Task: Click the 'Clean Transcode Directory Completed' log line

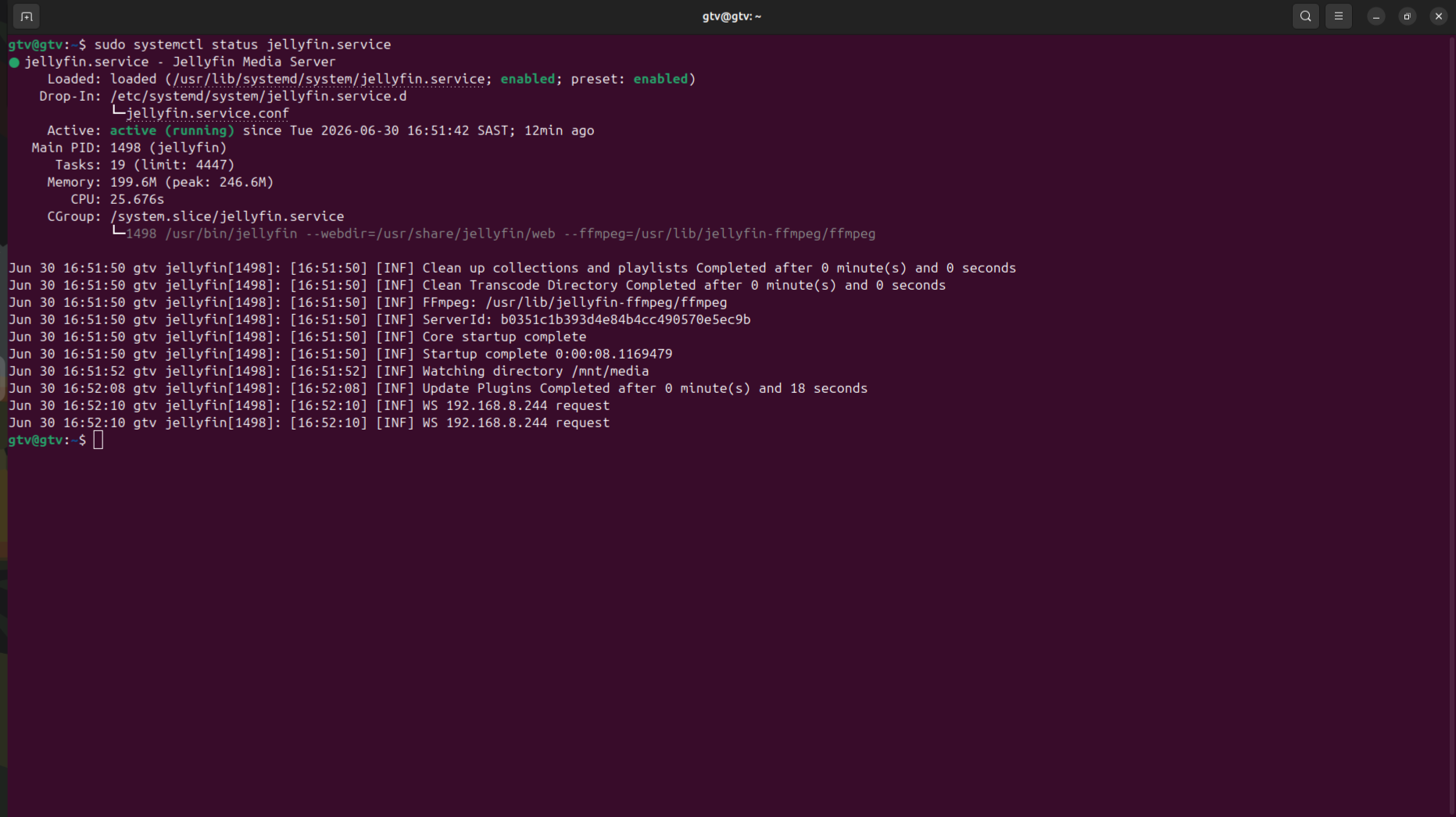Action: [477, 285]
